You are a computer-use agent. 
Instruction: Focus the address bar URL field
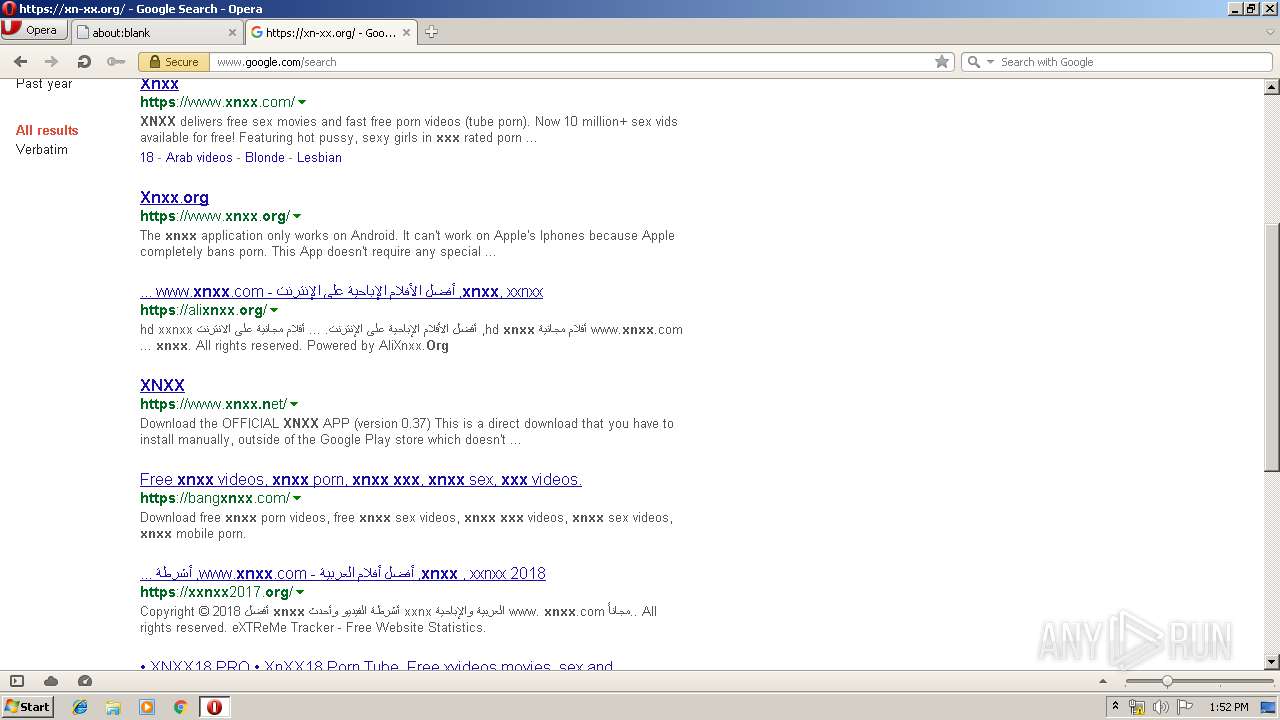tap(570, 62)
